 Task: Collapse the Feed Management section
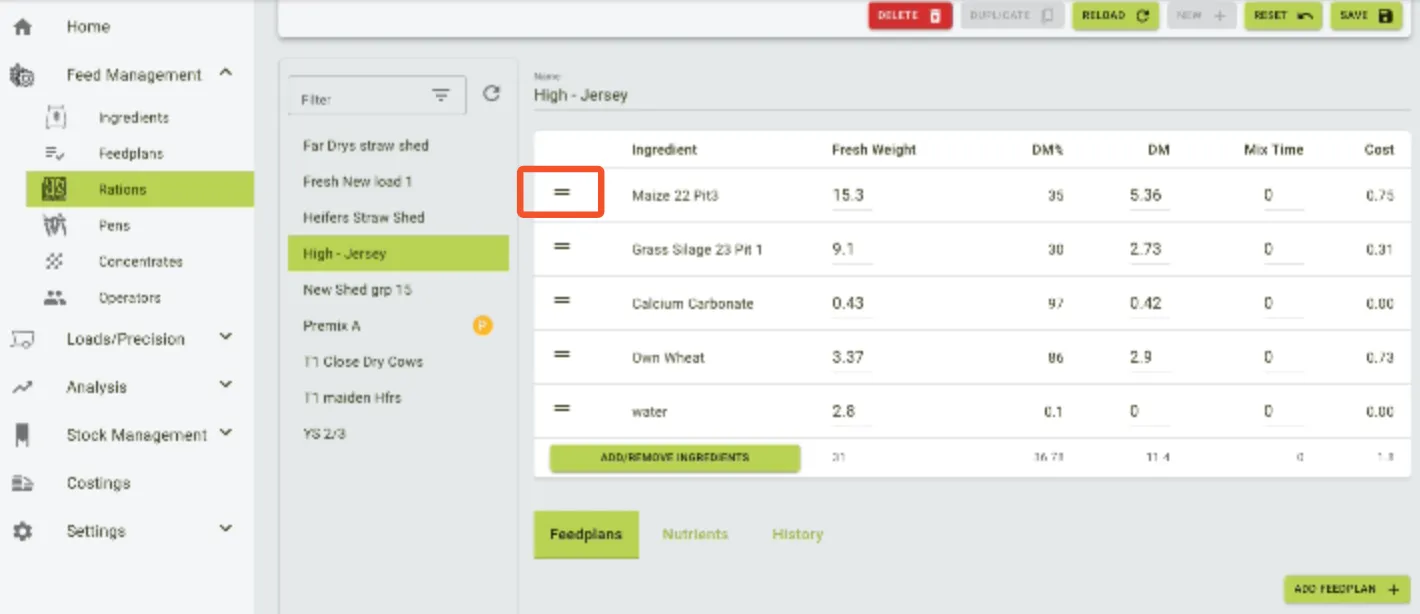tap(226, 73)
